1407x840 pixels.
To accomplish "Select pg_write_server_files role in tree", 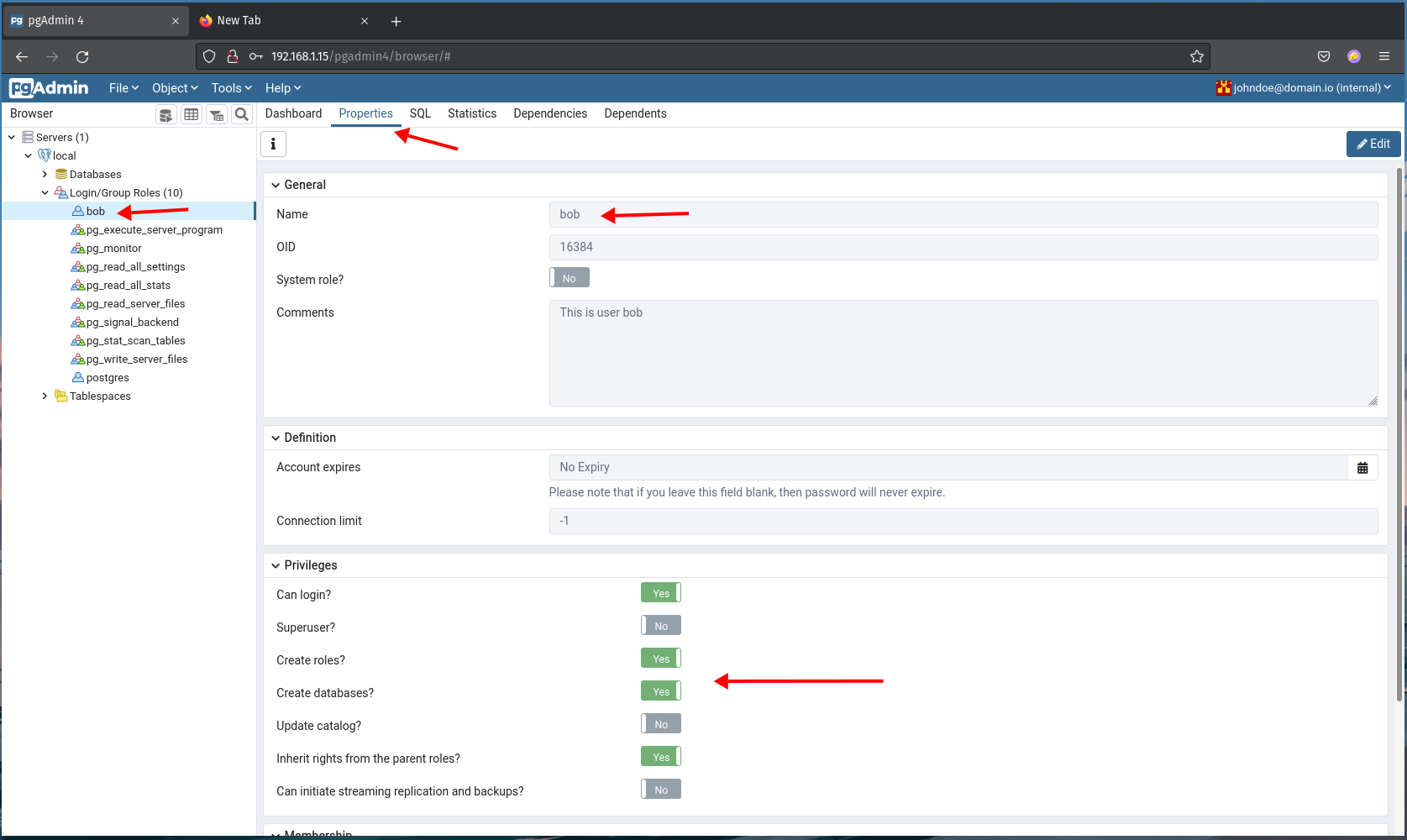I will coord(137,360).
